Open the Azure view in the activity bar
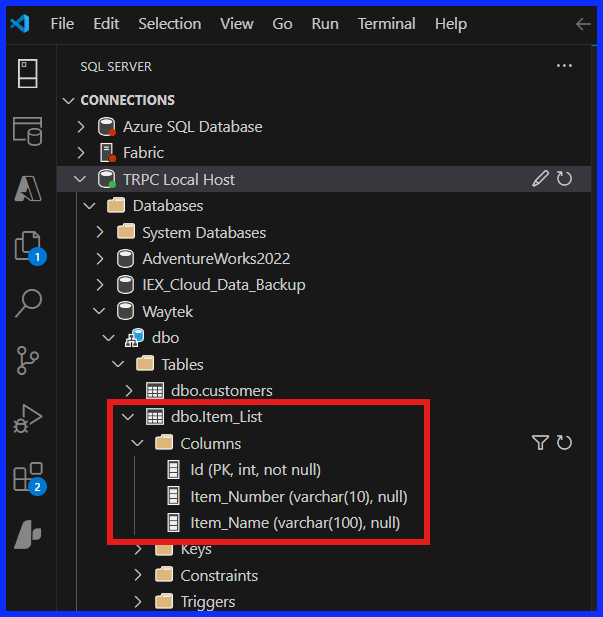 point(28,188)
